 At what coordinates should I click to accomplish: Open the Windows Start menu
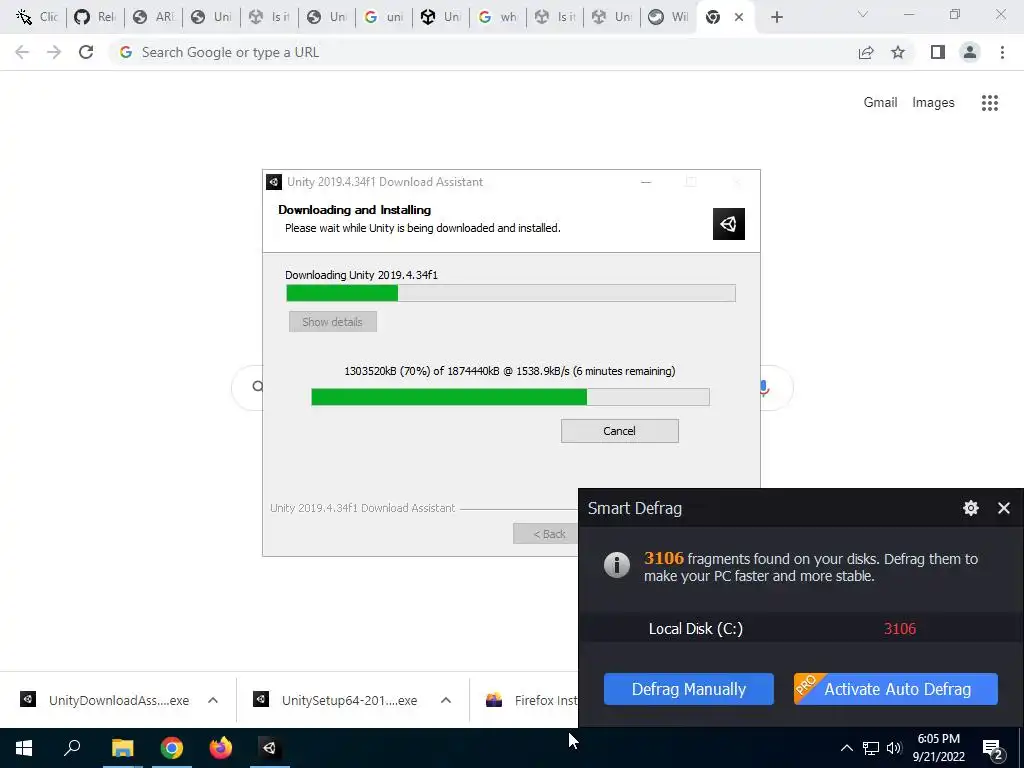click(x=24, y=748)
